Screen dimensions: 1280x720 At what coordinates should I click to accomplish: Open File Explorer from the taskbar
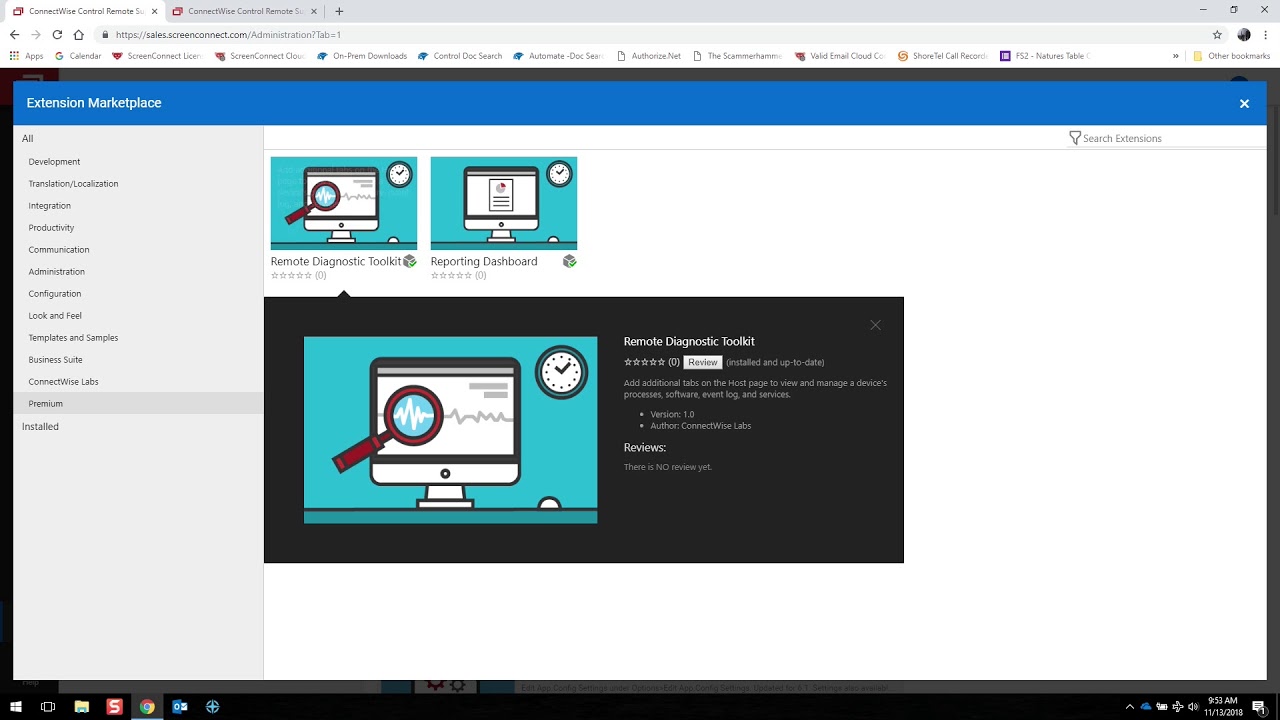tap(82, 706)
